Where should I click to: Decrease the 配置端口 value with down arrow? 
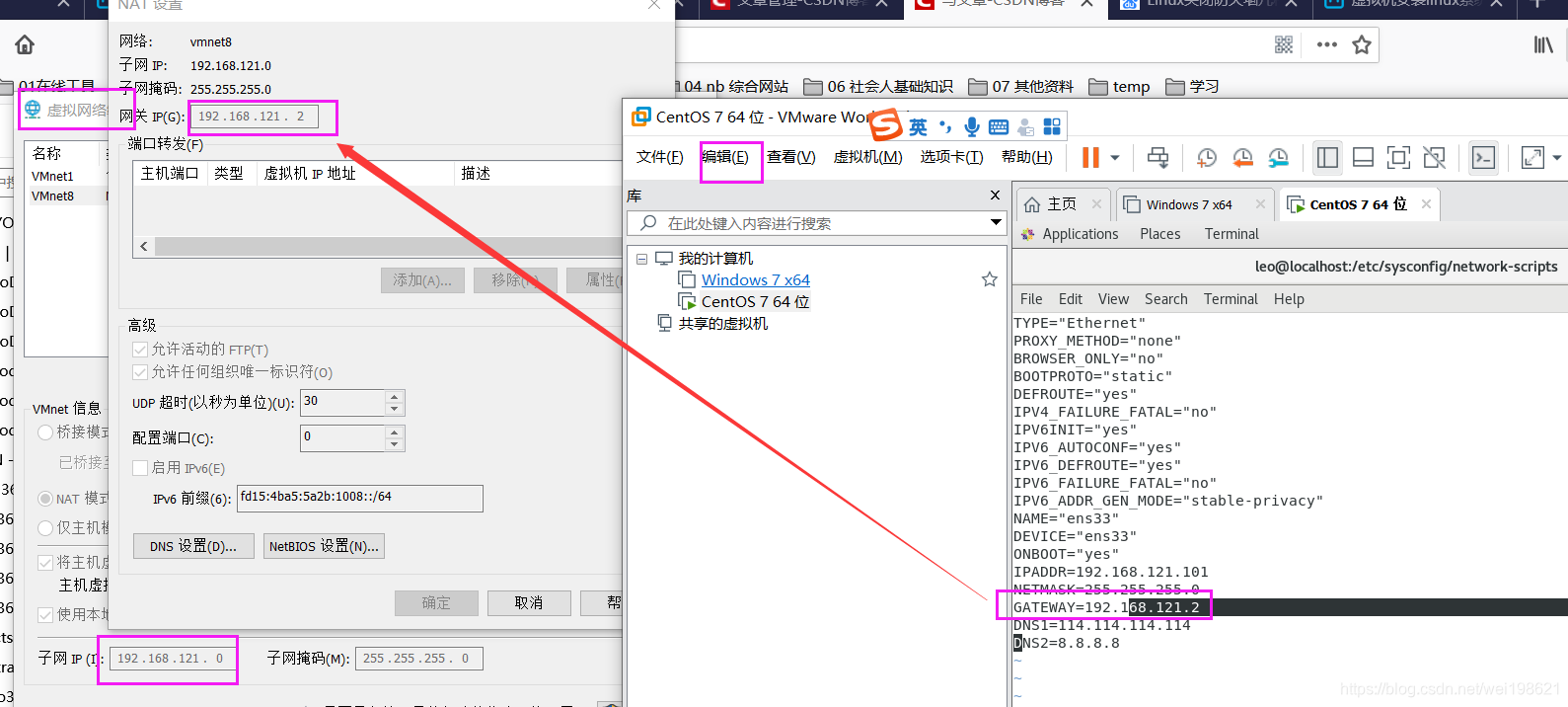[x=395, y=444]
